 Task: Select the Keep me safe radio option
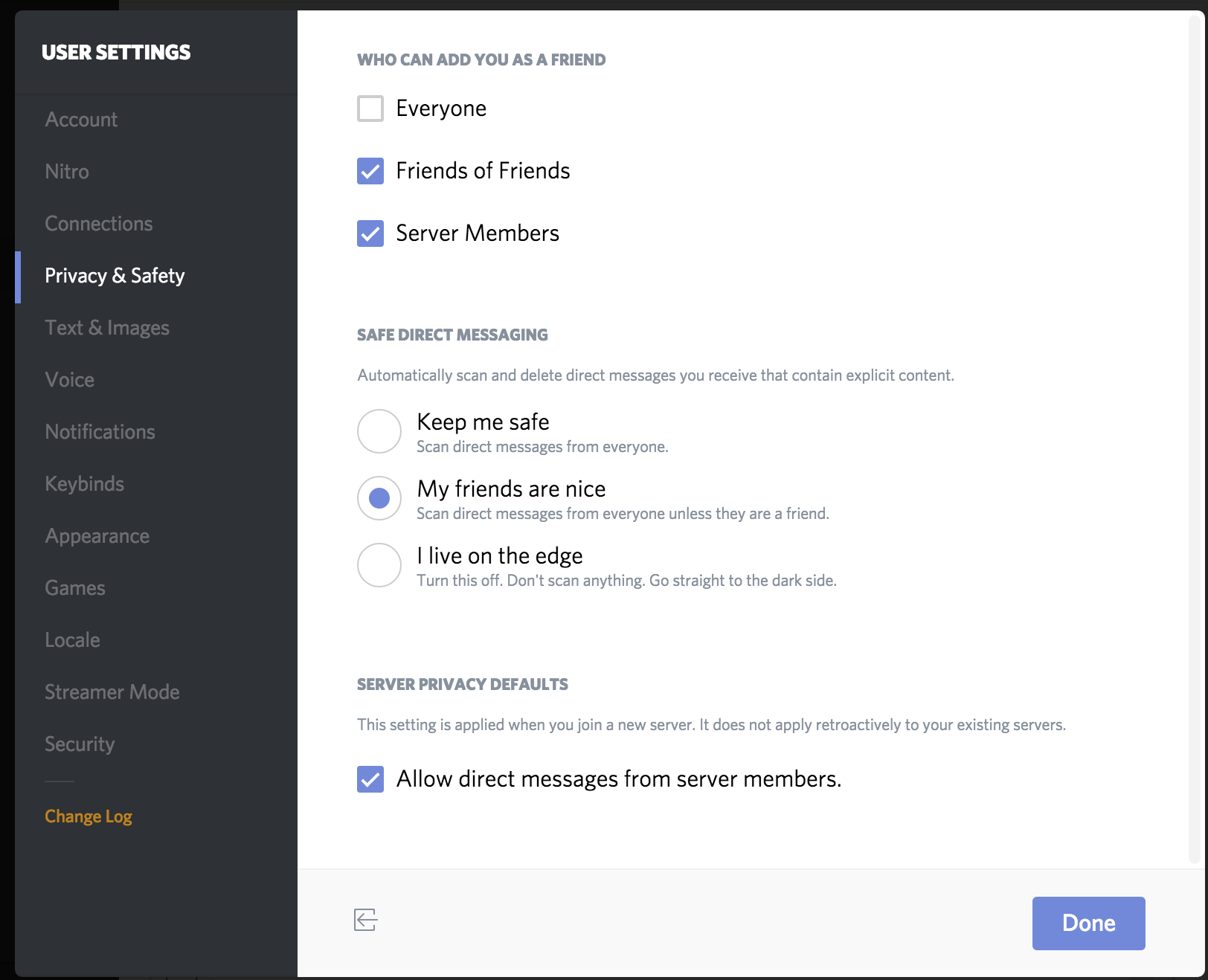click(379, 431)
